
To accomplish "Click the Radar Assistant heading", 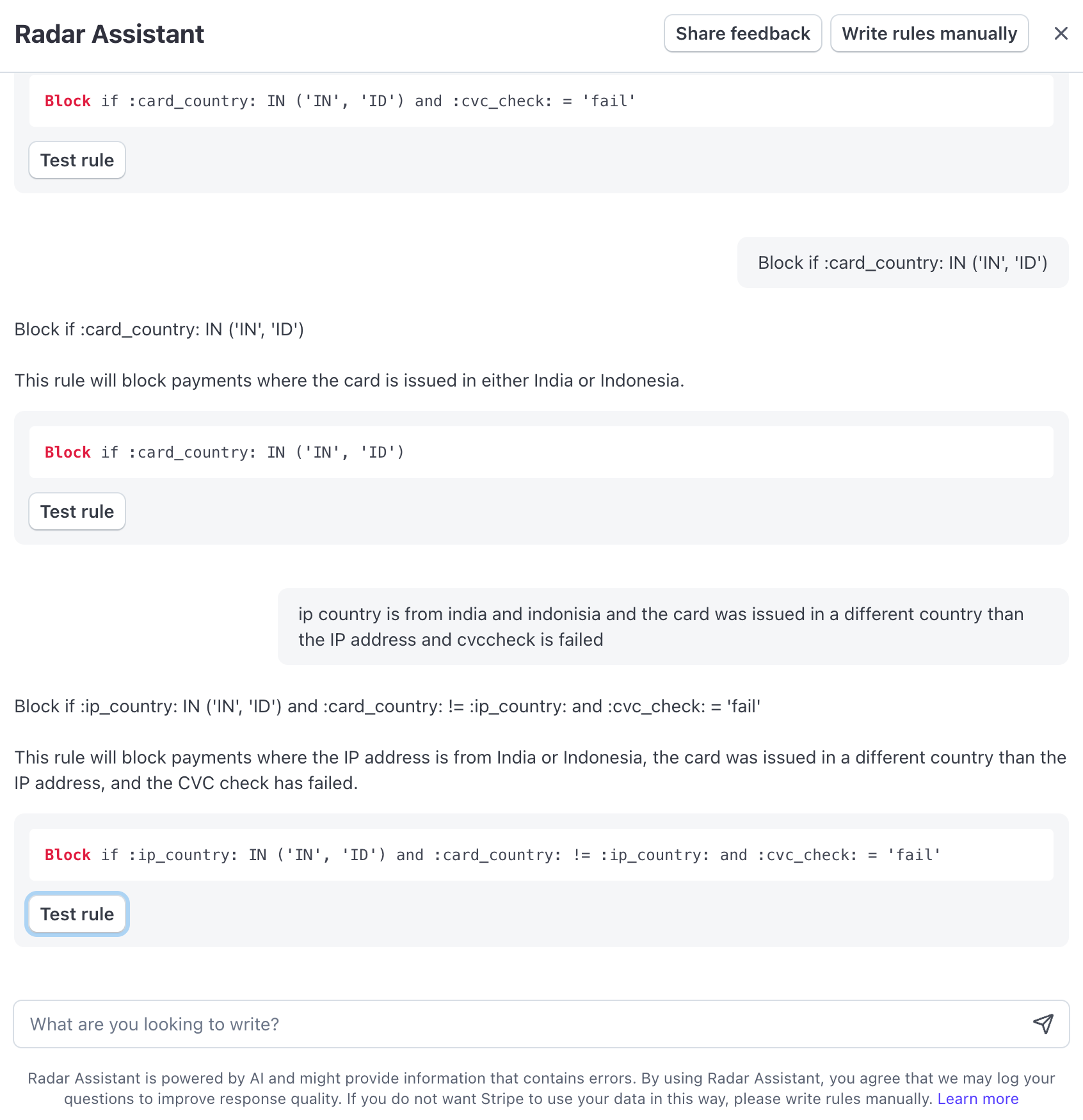I will [109, 34].
